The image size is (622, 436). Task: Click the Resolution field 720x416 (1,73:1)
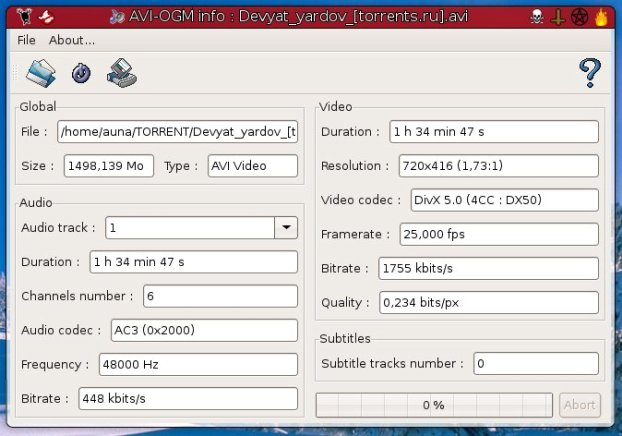pos(499,166)
